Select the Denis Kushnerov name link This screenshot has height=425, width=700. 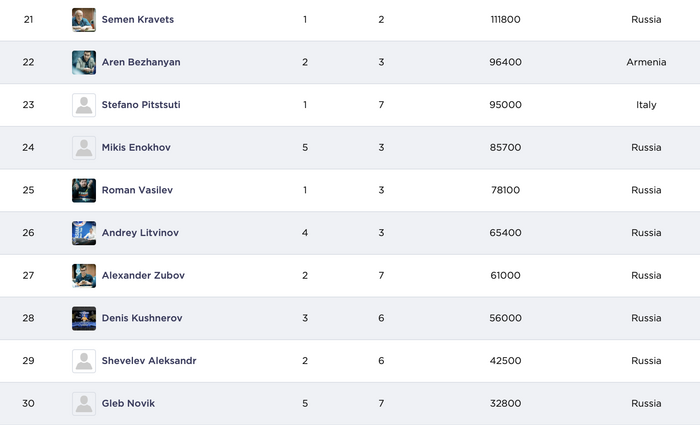coord(142,318)
